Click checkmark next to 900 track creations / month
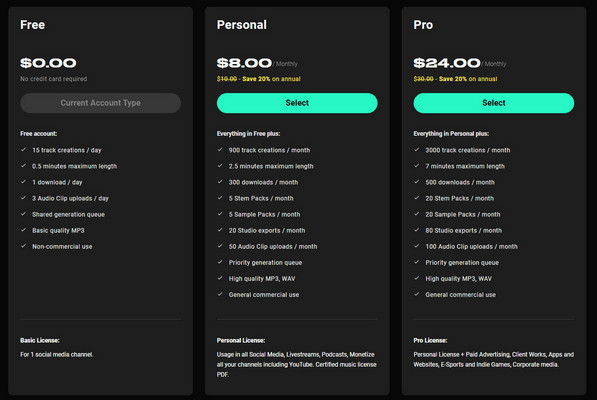 pyautogui.click(x=220, y=150)
